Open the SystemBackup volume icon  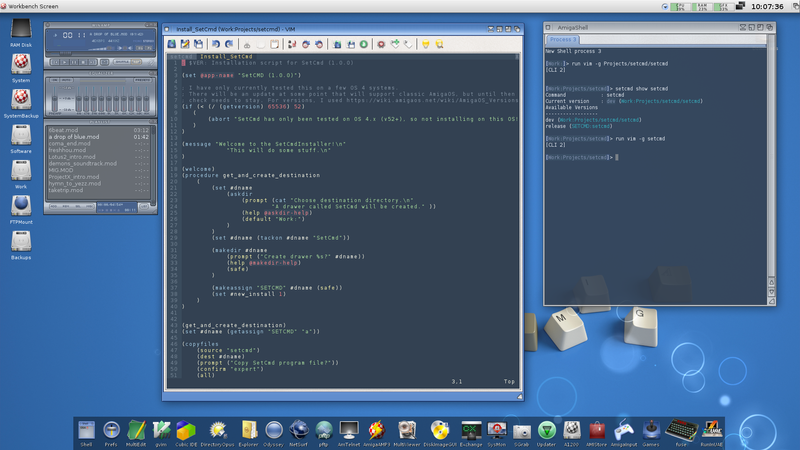21,101
